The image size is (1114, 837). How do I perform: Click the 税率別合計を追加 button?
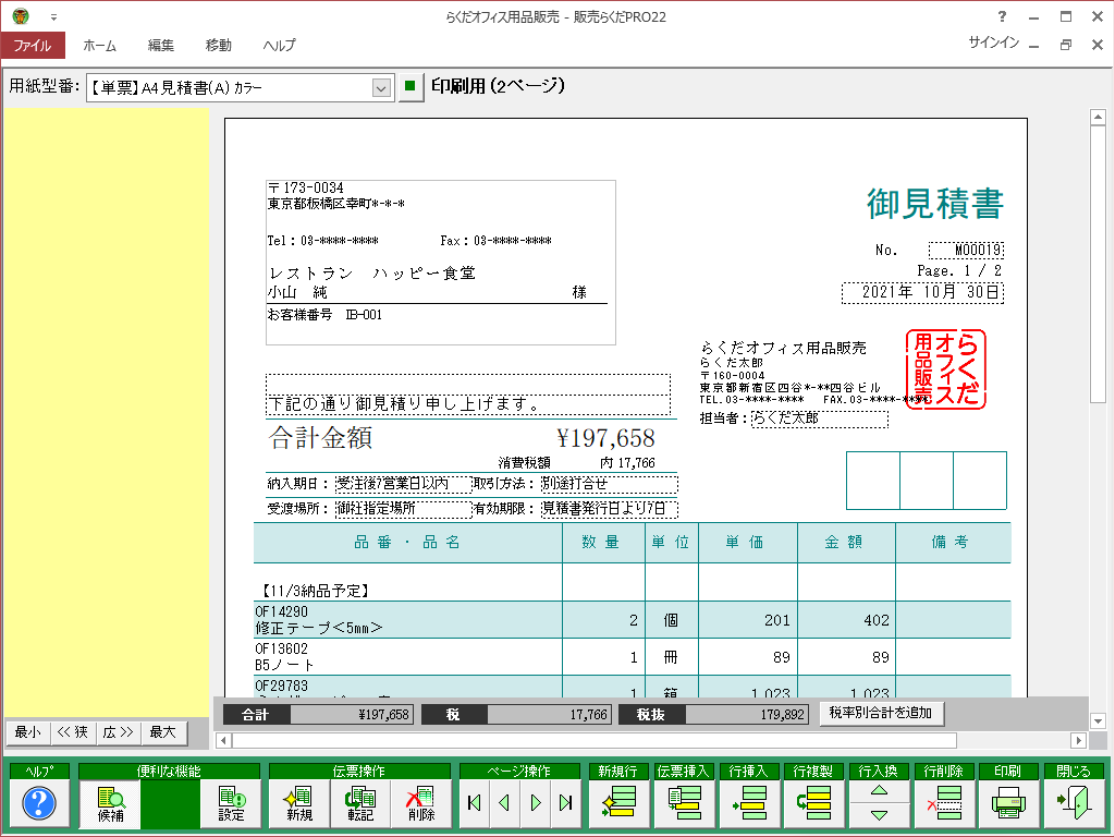pos(881,713)
